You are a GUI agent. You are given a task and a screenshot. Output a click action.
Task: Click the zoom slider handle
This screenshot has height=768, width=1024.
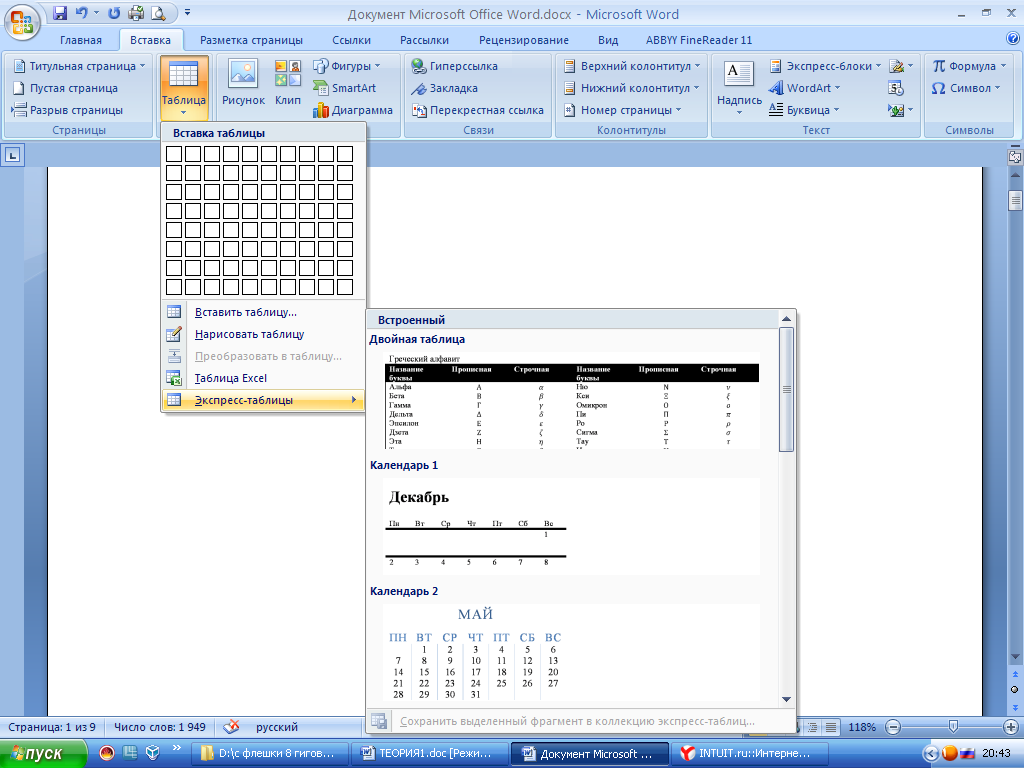click(x=953, y=726)
